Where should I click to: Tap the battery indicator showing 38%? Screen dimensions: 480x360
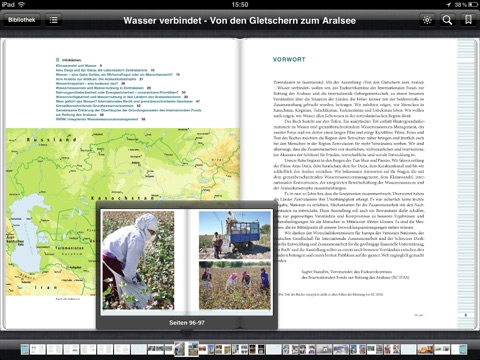[x=467, y=4]
